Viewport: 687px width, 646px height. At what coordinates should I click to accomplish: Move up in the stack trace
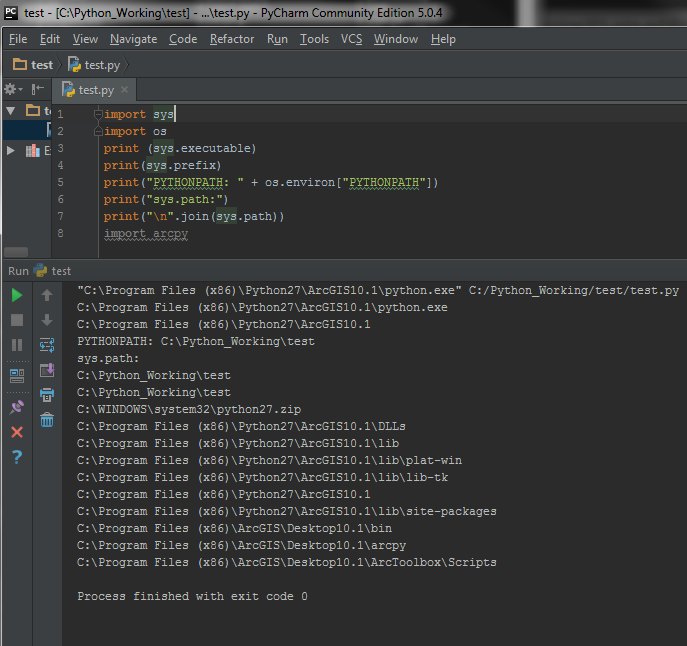coord(47,295)
